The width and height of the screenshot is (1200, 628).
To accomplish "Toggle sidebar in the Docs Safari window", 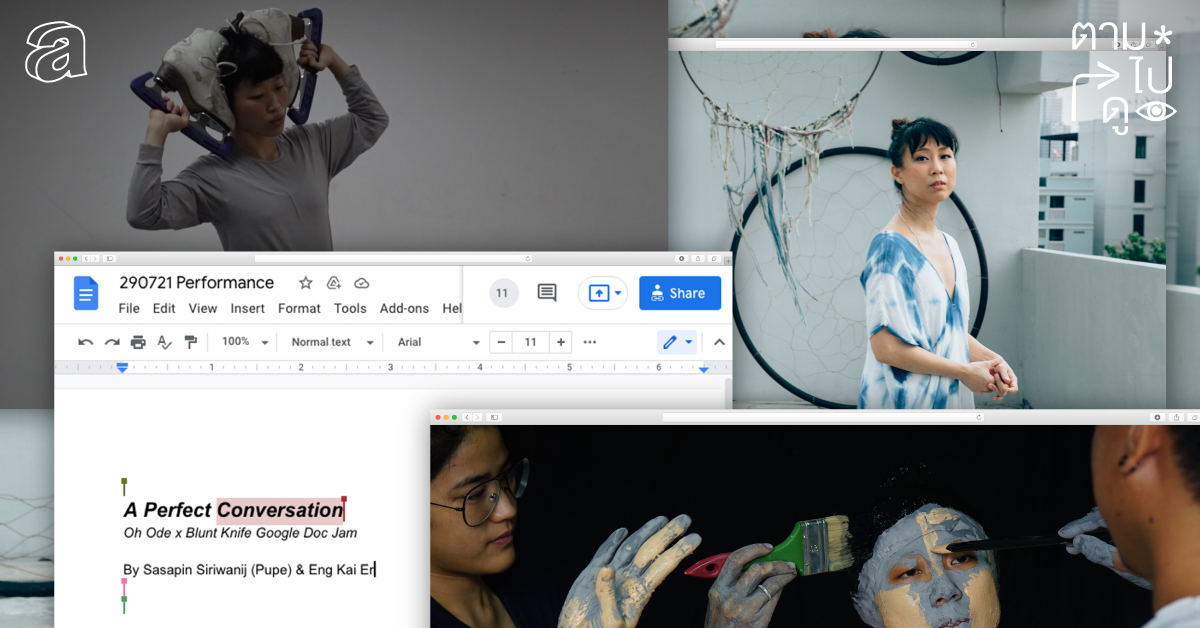I will pos(109,258).
